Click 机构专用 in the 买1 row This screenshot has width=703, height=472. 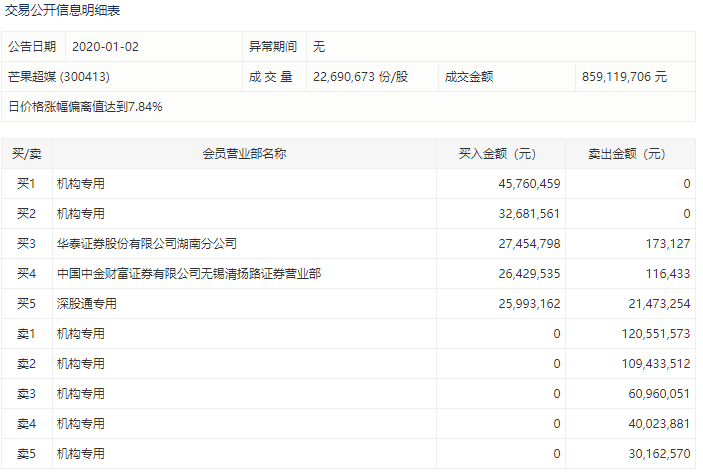(81, 184)
